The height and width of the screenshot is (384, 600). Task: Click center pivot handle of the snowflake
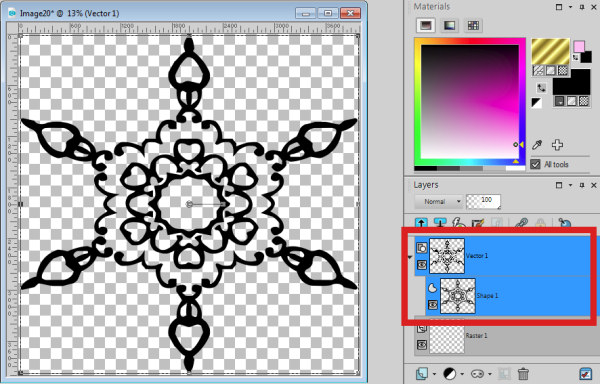click(x=189, y=204)
